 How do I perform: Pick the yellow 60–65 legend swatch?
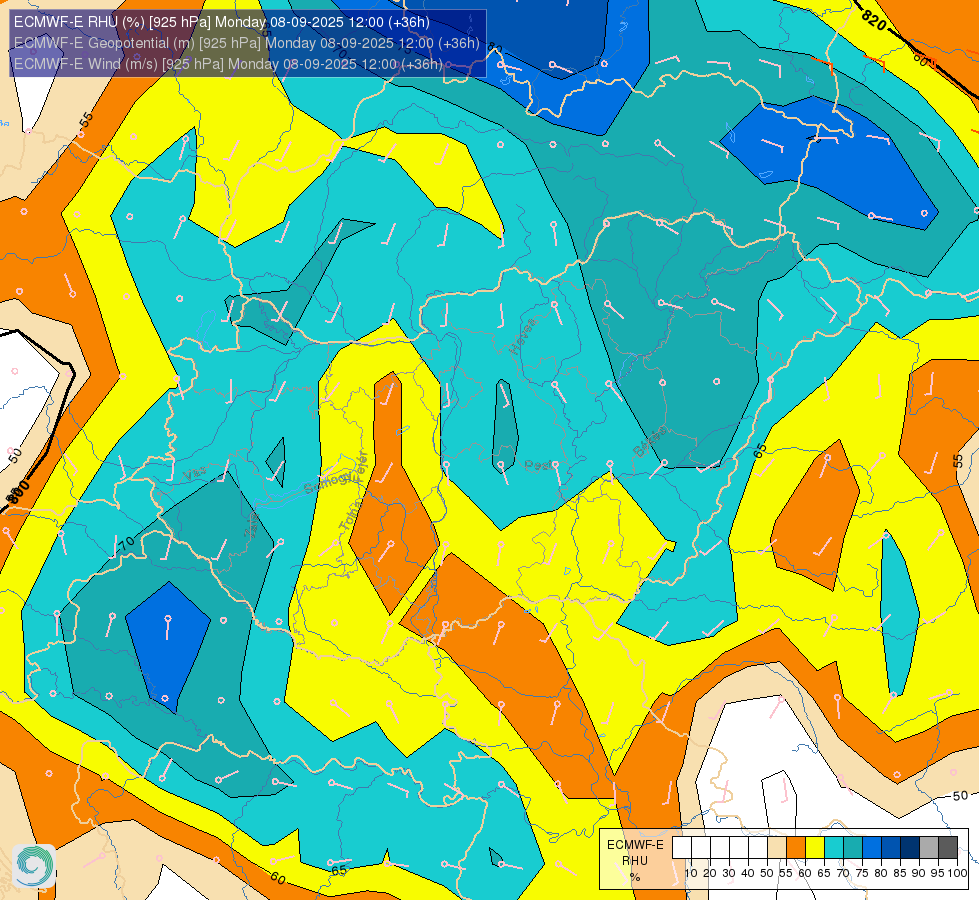pyautogui.click(x=815, y=848)
